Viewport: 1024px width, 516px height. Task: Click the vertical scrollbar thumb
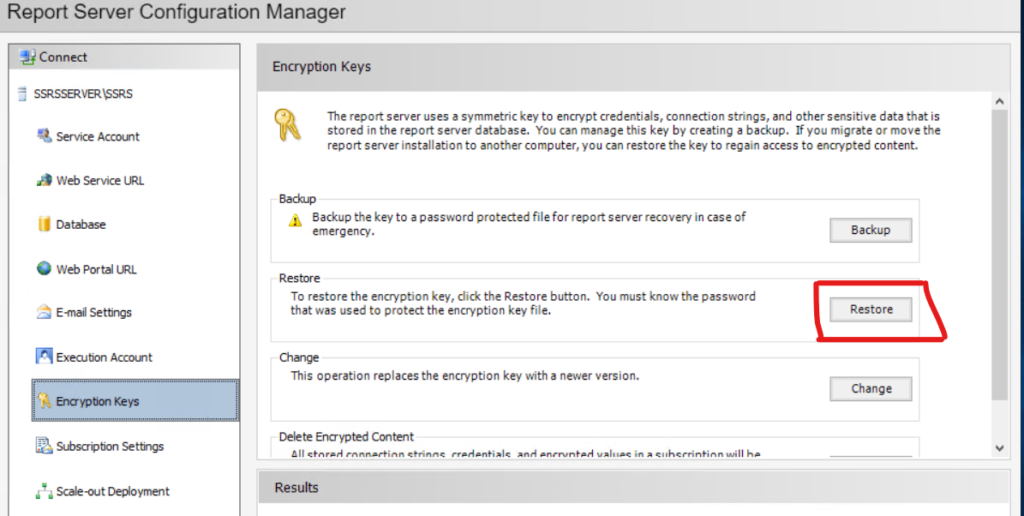tap(999, 255)
